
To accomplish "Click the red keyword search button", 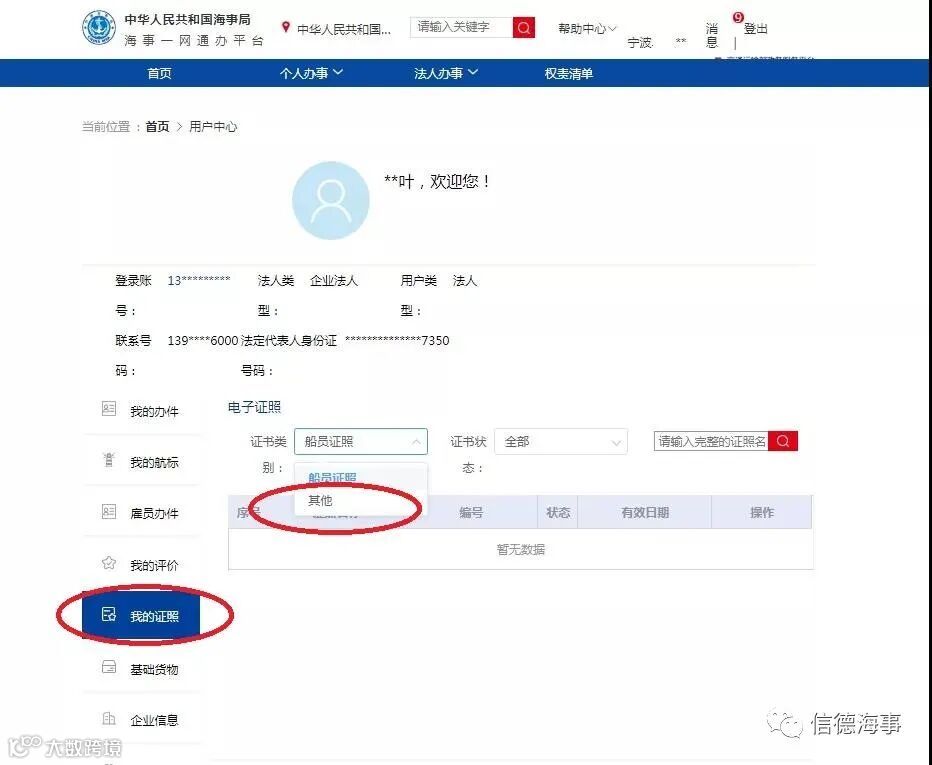I will pos(524,27).
